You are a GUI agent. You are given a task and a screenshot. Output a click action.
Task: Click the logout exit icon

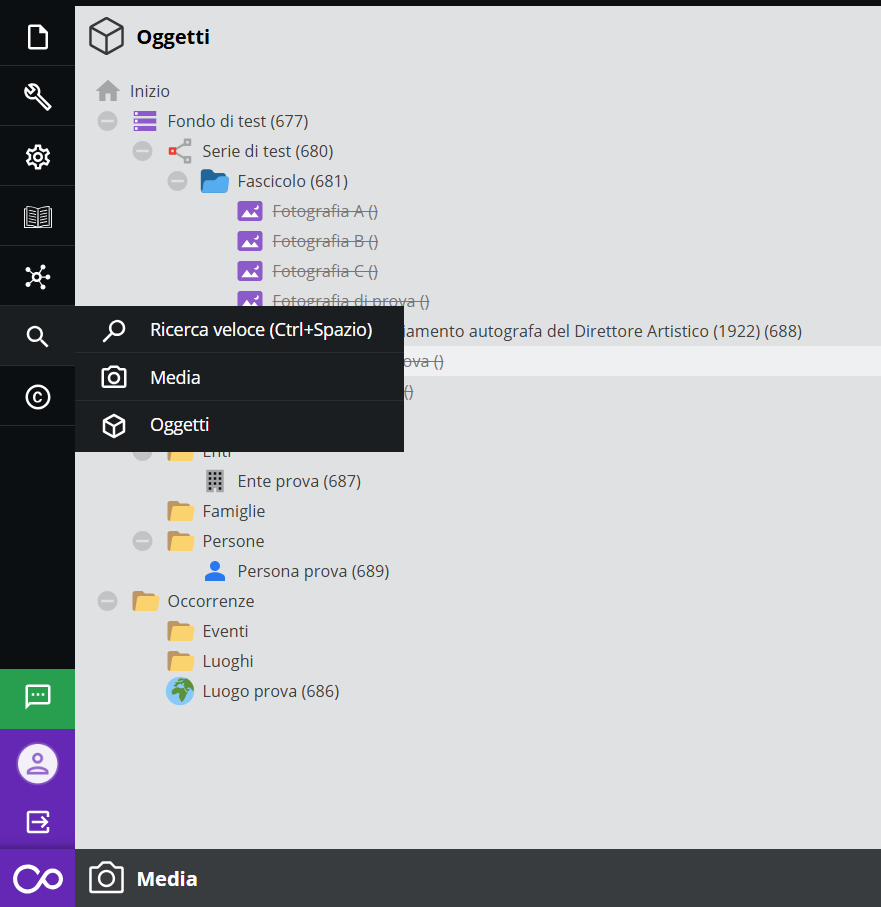(37, 822)
